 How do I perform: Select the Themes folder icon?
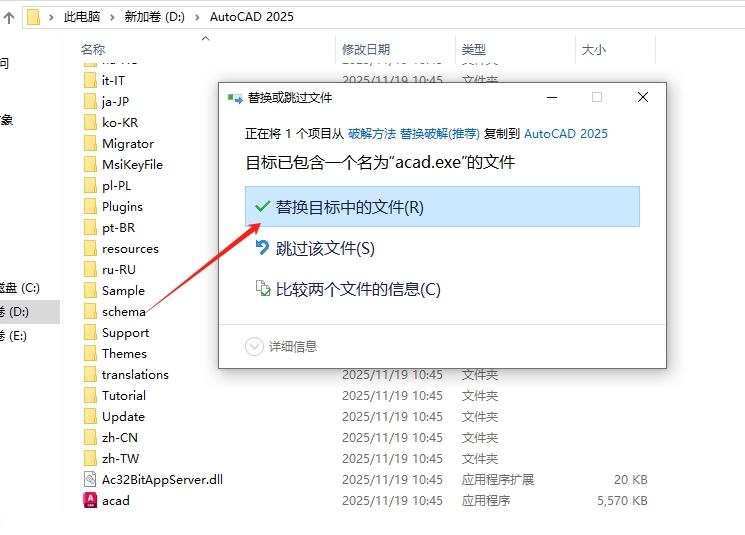pyautogui.click(x=90, y=353)
